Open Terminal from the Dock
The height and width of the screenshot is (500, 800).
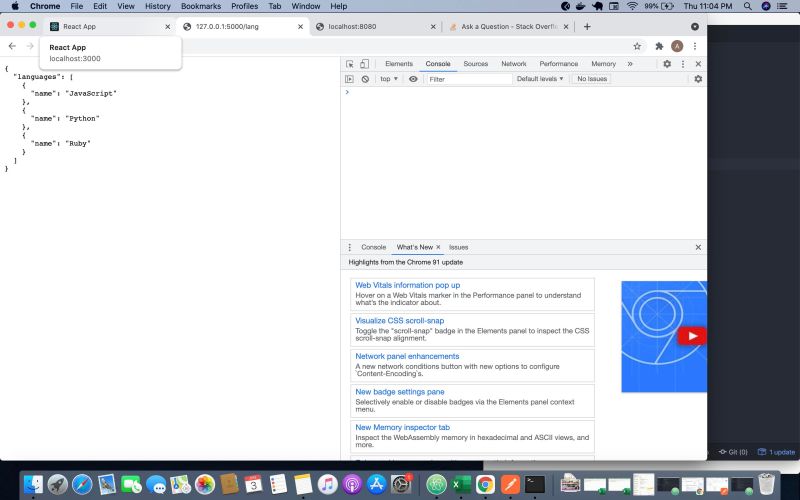pyautogui.click(x=535, y=484)
